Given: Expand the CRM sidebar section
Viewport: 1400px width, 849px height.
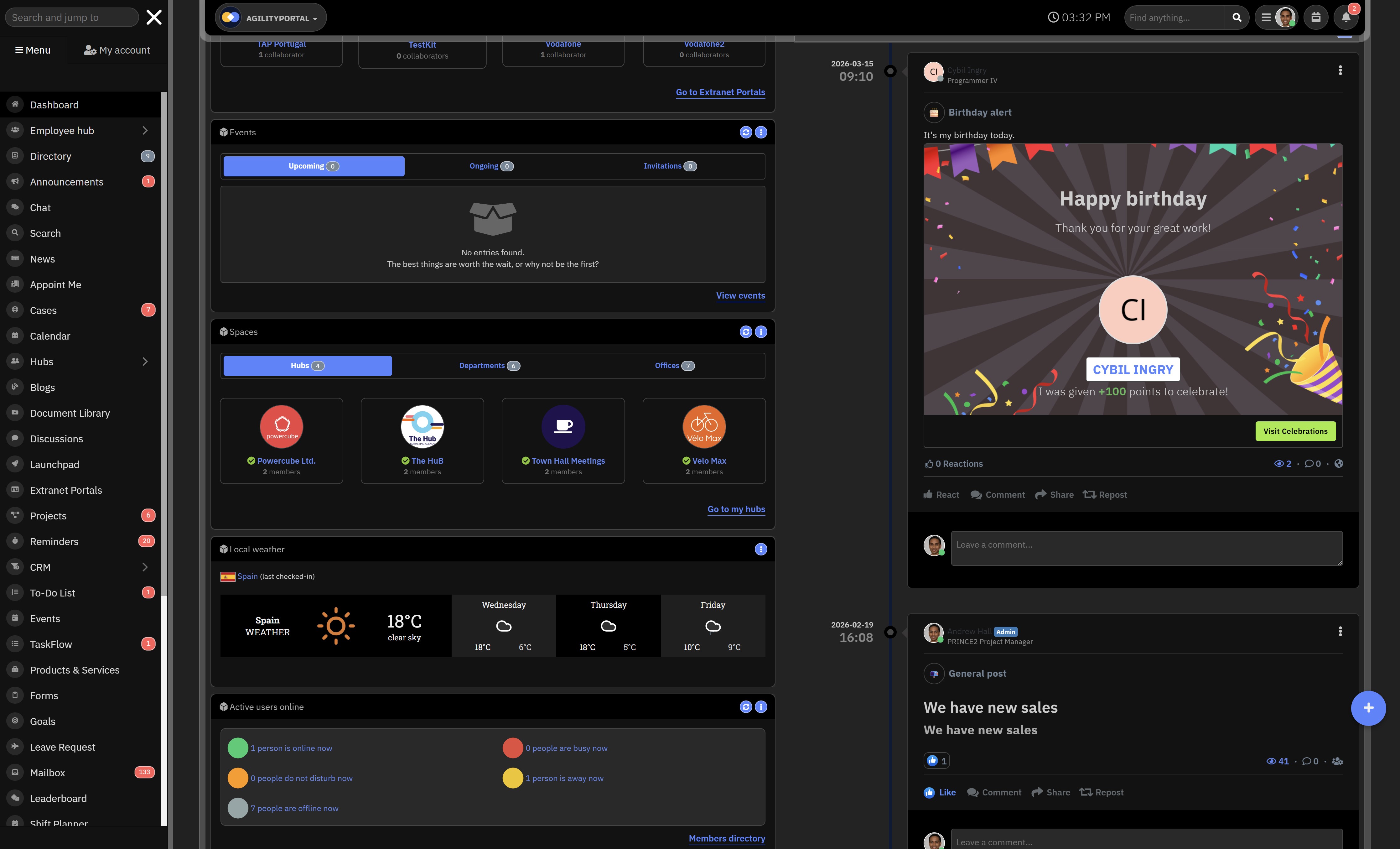Looking at the screenshot, I should pos(145,567).
